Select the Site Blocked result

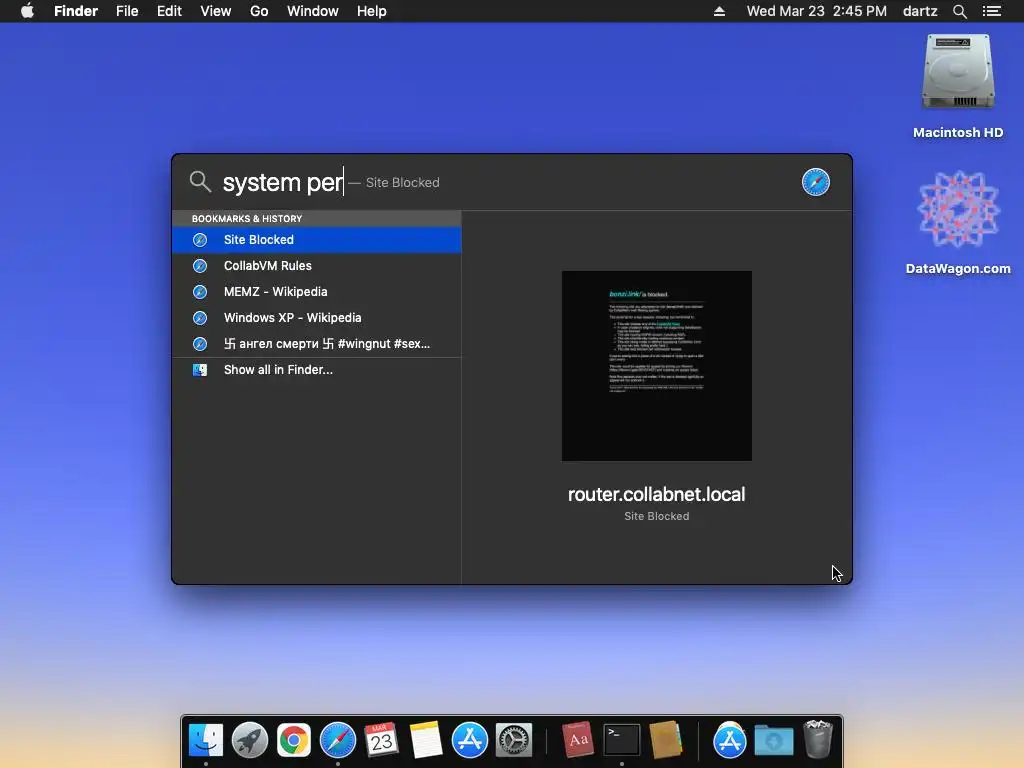click(x=317, y=240)
